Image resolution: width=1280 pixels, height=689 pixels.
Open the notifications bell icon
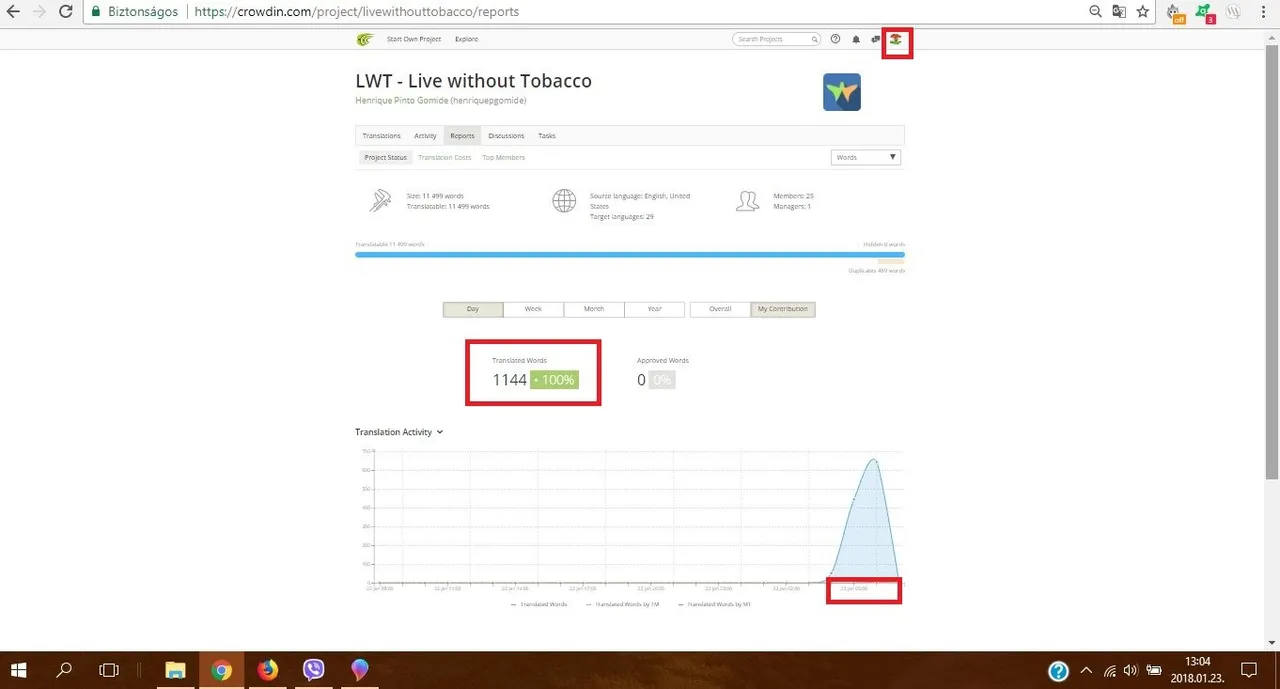(856, 39)
